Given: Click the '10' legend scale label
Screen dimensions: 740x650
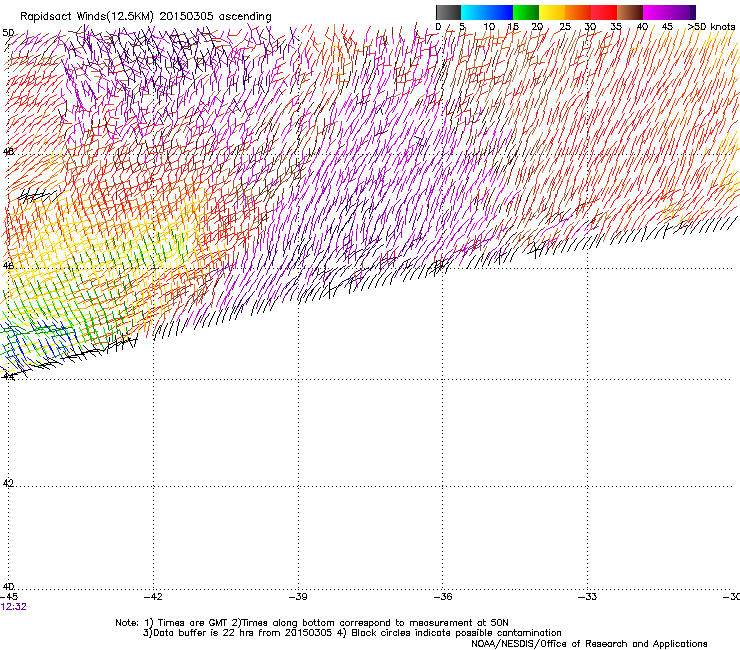Looking at the screenshot, I should click(x=489, y=27).
